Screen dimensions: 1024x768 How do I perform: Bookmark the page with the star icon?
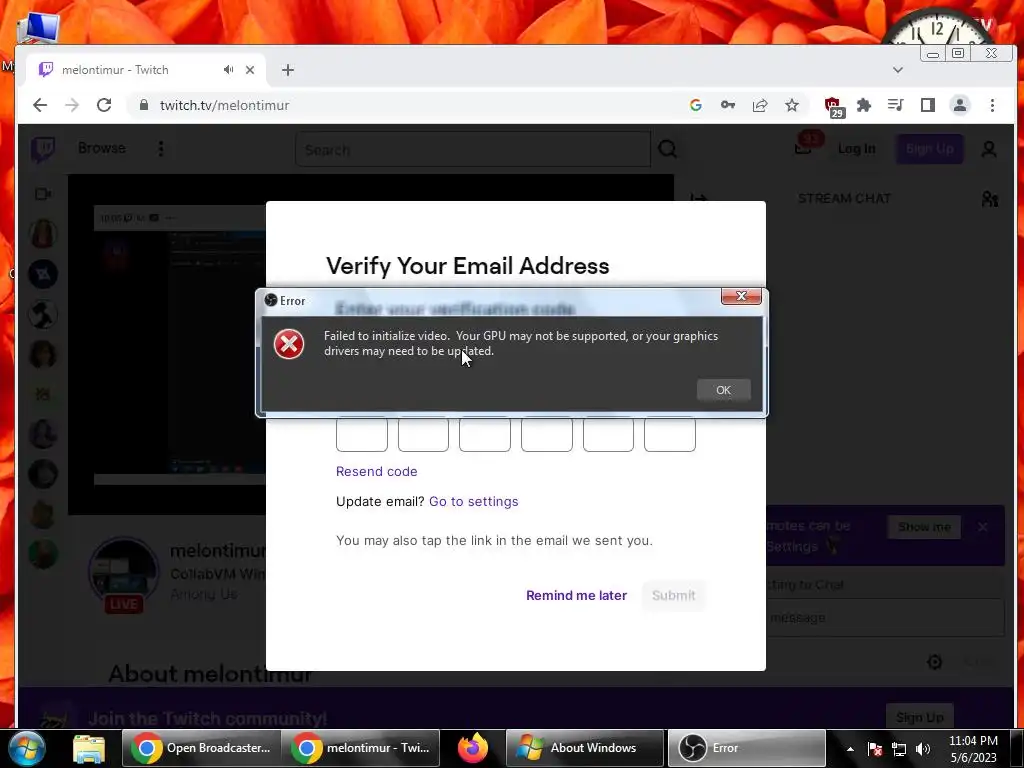[792, 105]
